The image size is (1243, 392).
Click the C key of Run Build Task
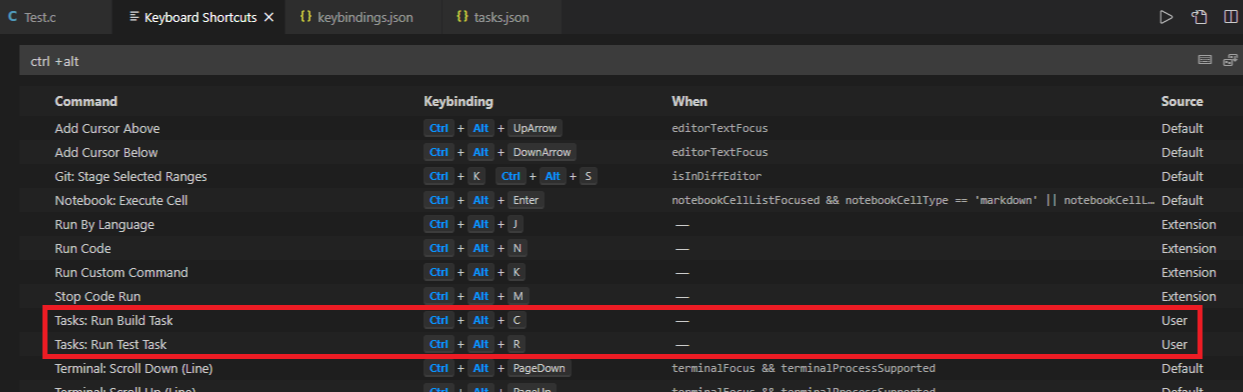click(x=516, y=320)
